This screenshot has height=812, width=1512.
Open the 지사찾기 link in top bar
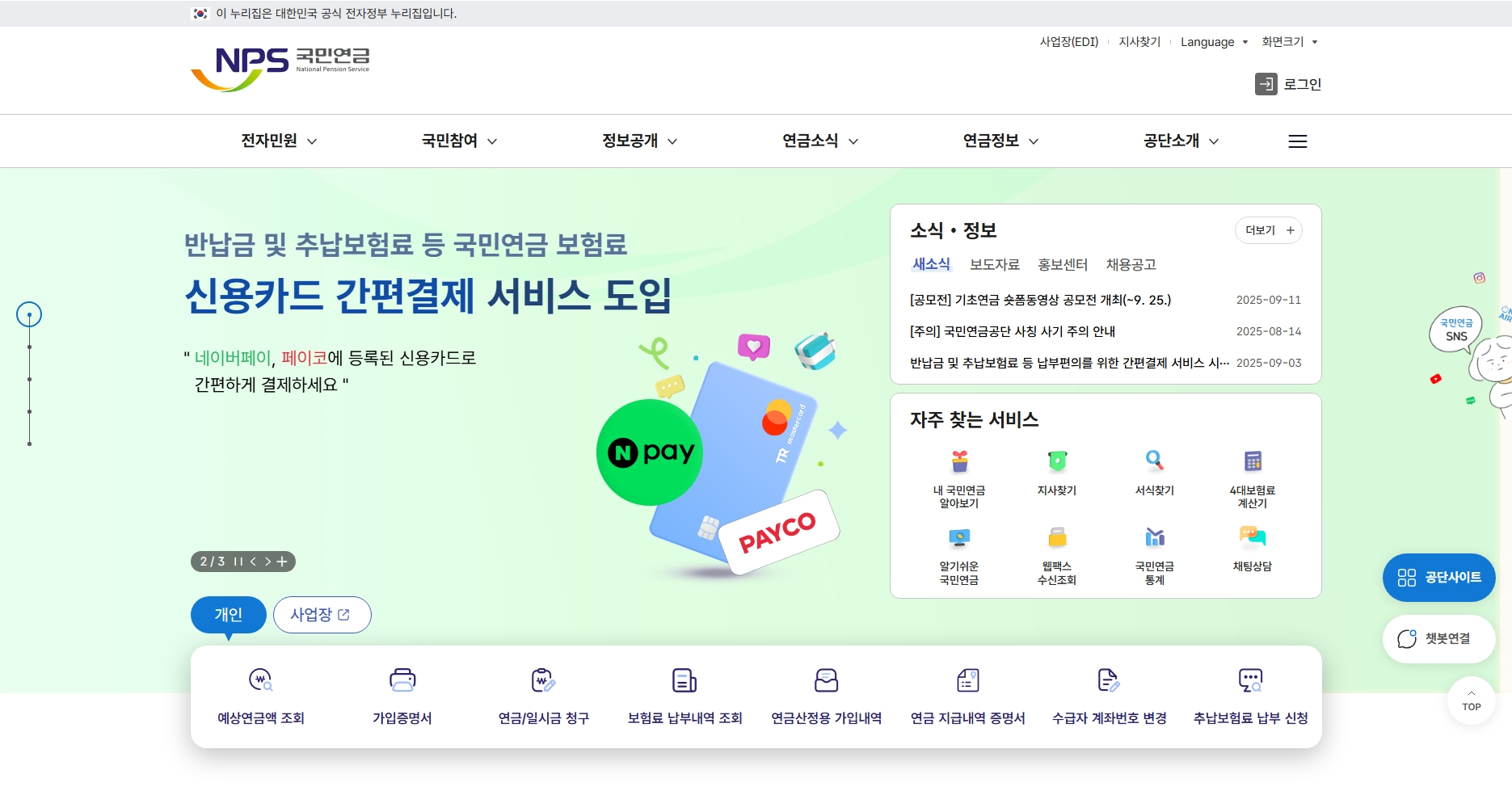[1139, 42]
